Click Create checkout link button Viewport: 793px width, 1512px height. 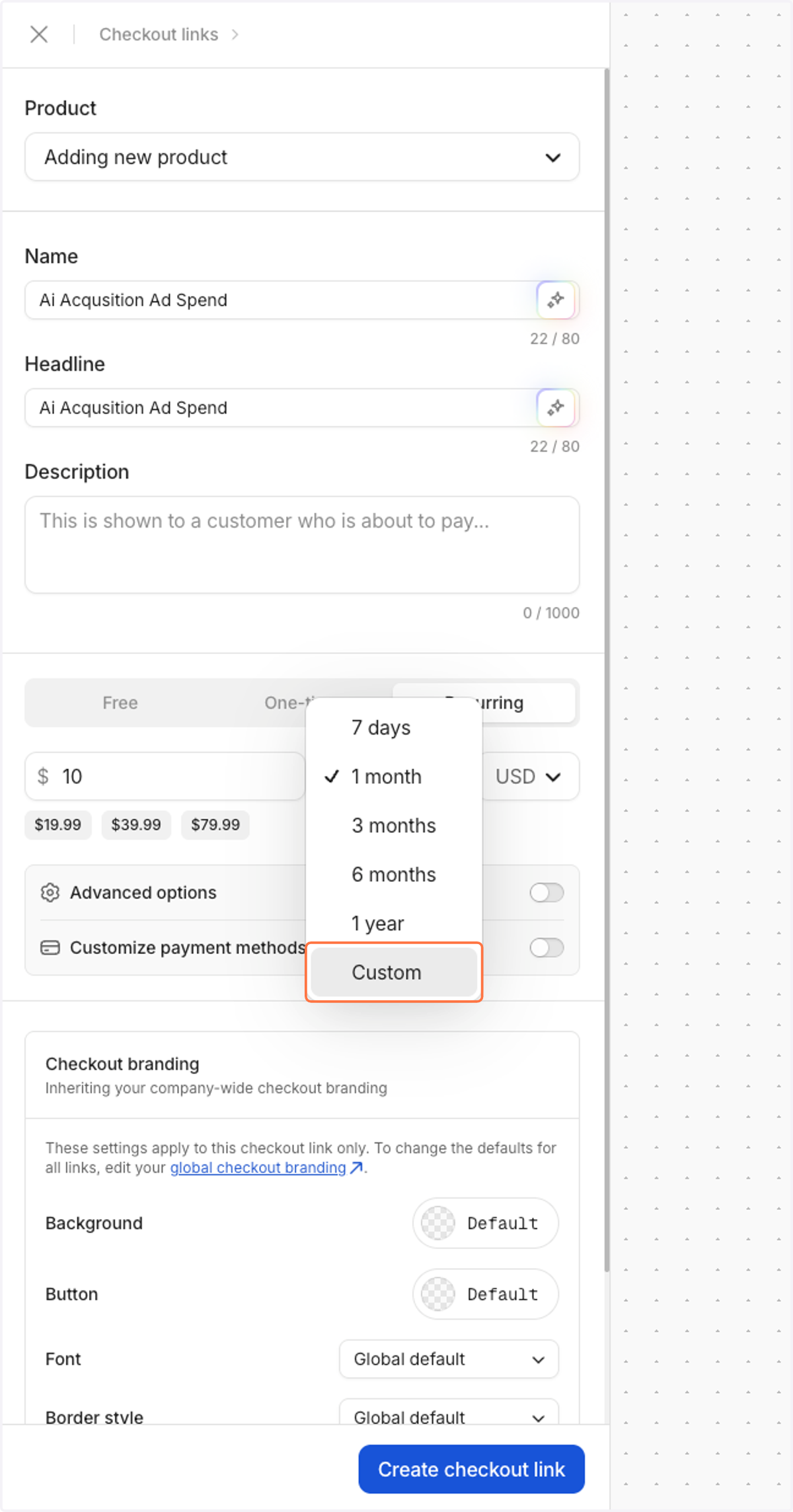coord(472,1469)
